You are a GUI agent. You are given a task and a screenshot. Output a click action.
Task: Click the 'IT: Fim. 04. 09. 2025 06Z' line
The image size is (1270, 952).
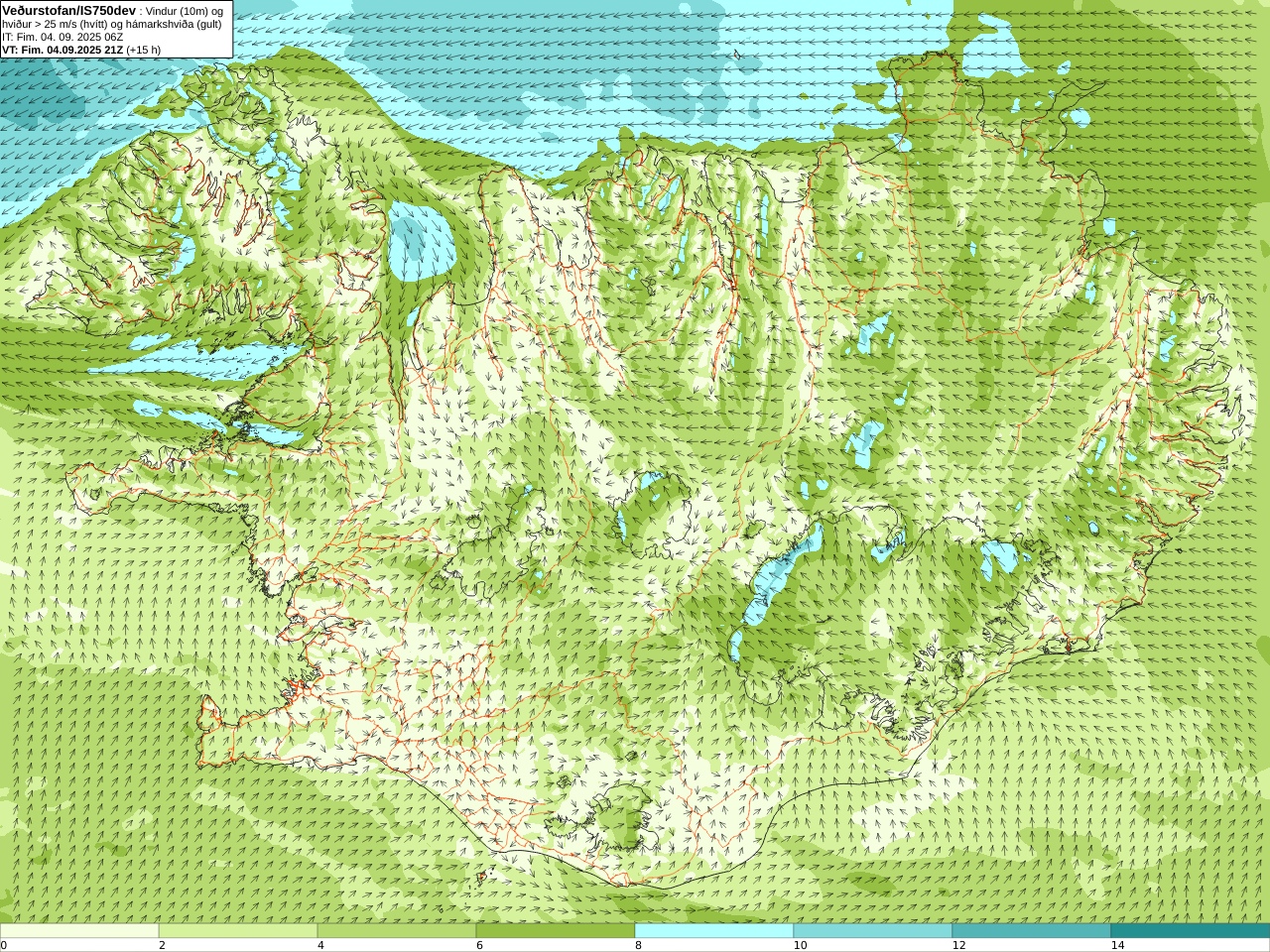[63, 37]
